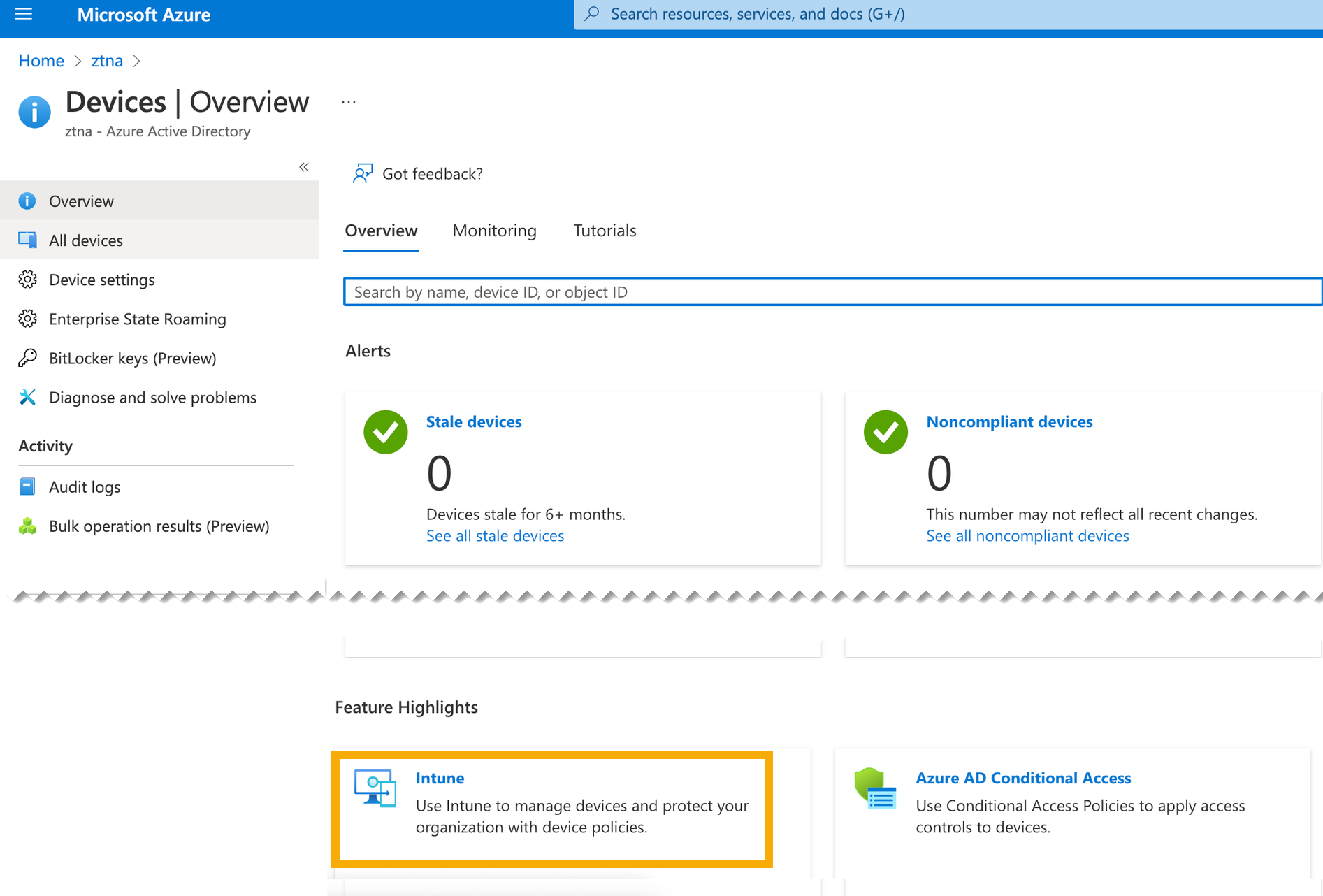This screenshot has height=896, width=1323.
Task: Open See all noncompliant devices link
Action: pyautogui.click(x=1027, y=535)
